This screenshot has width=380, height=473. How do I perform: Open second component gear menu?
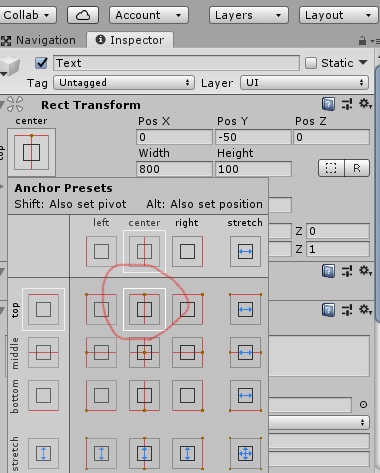(365, 270)
